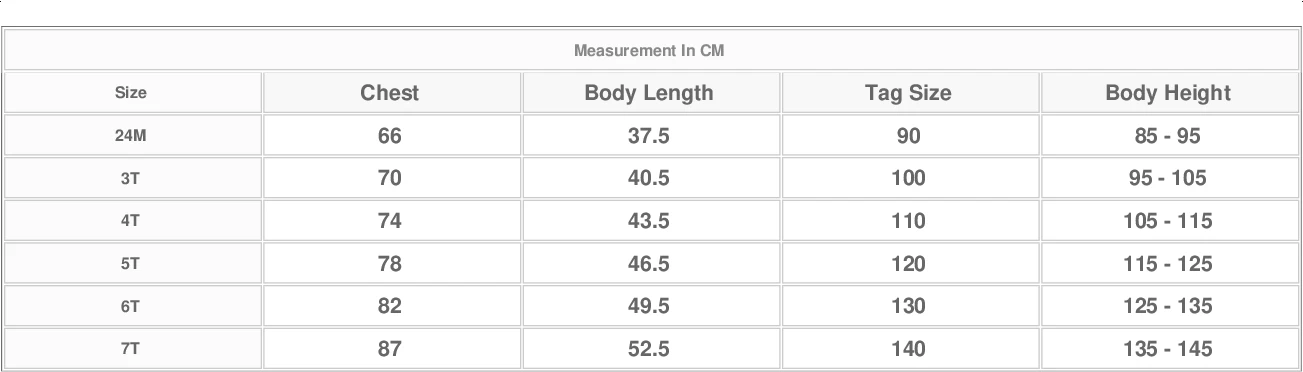This screenshot has width=1303, height=372.
Task: Click the 6T size cell
Action: tap(131, 307)
